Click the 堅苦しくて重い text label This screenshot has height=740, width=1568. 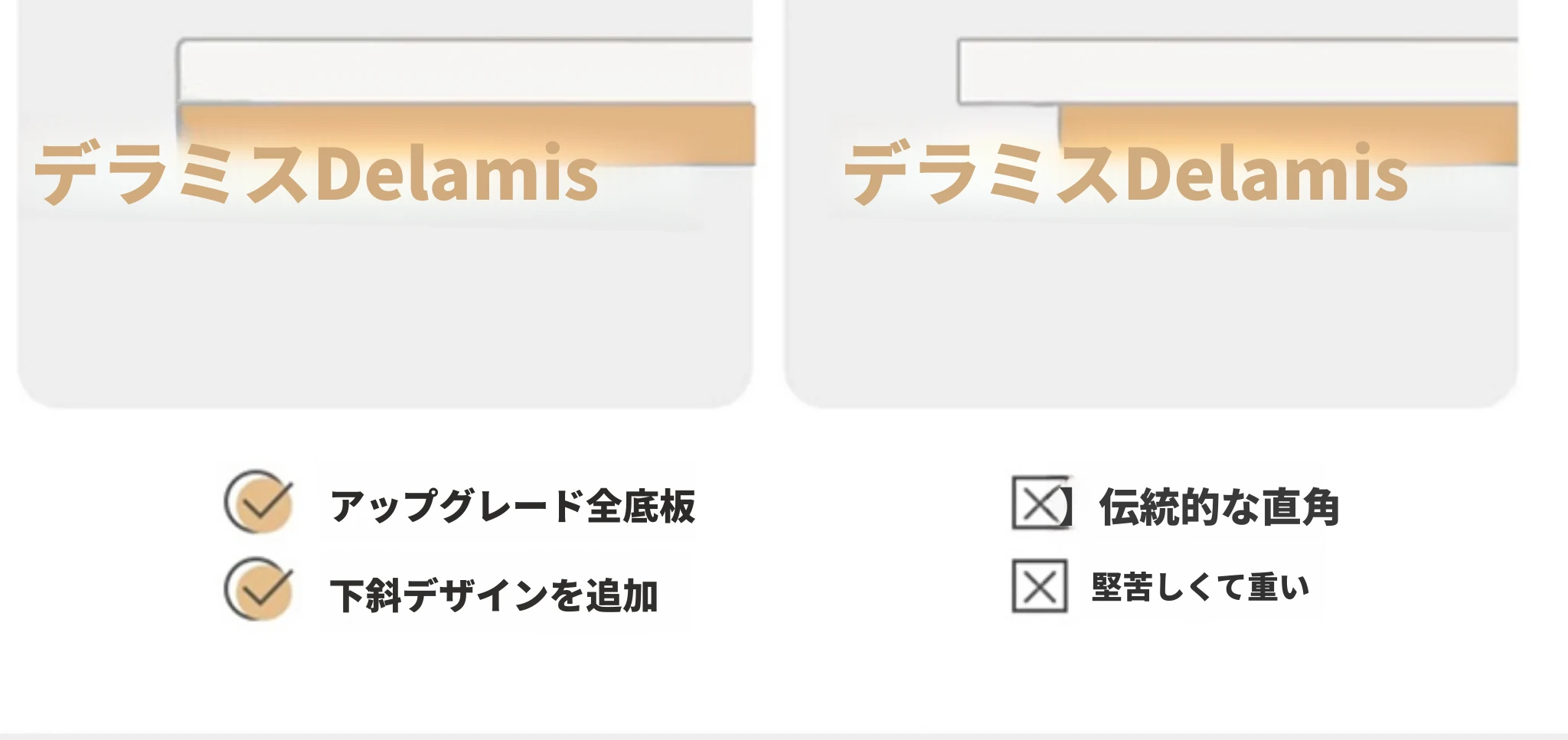[1200, 587]
